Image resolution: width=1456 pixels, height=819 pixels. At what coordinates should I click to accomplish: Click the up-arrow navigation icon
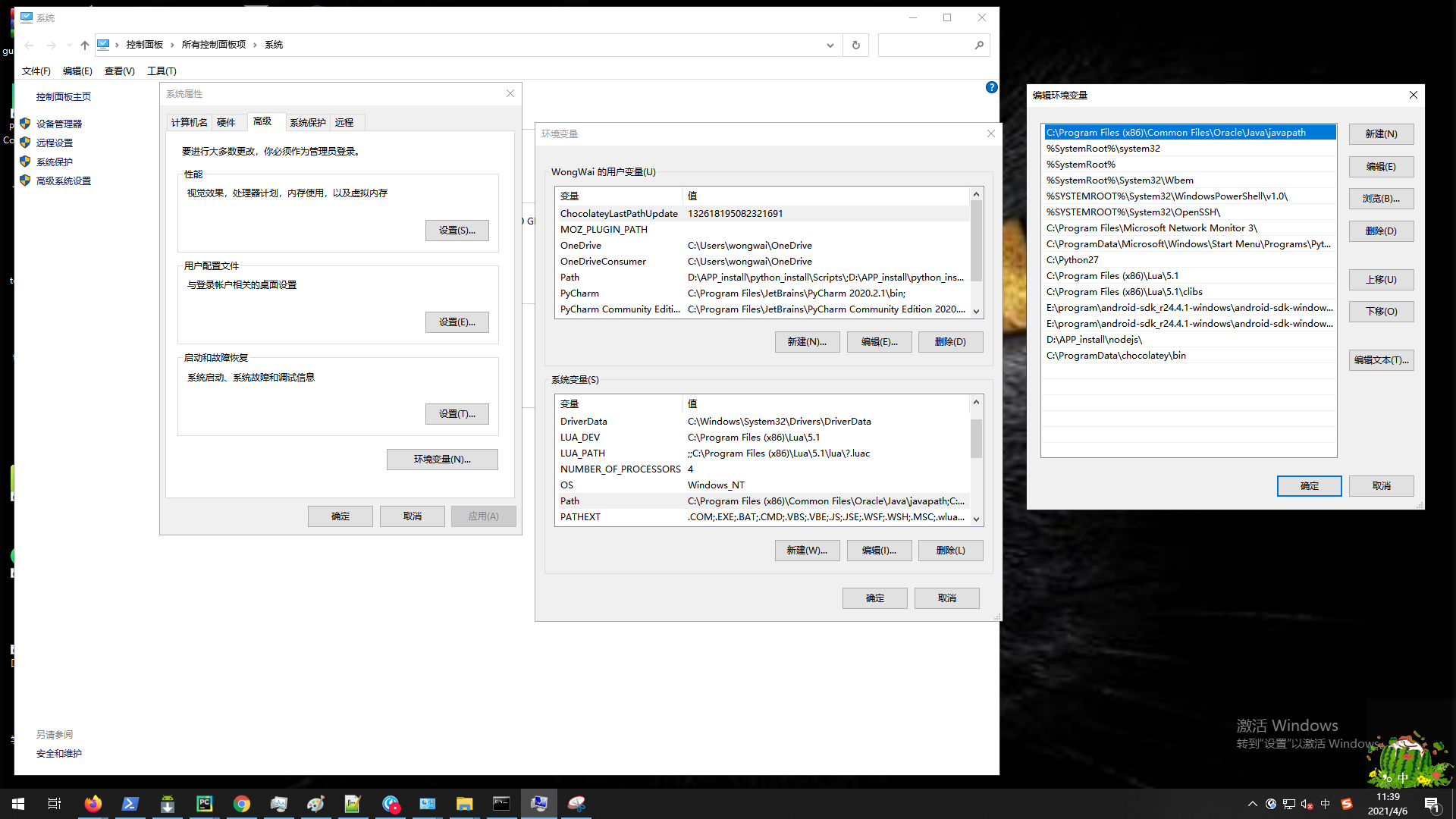[x=84, y=45]
